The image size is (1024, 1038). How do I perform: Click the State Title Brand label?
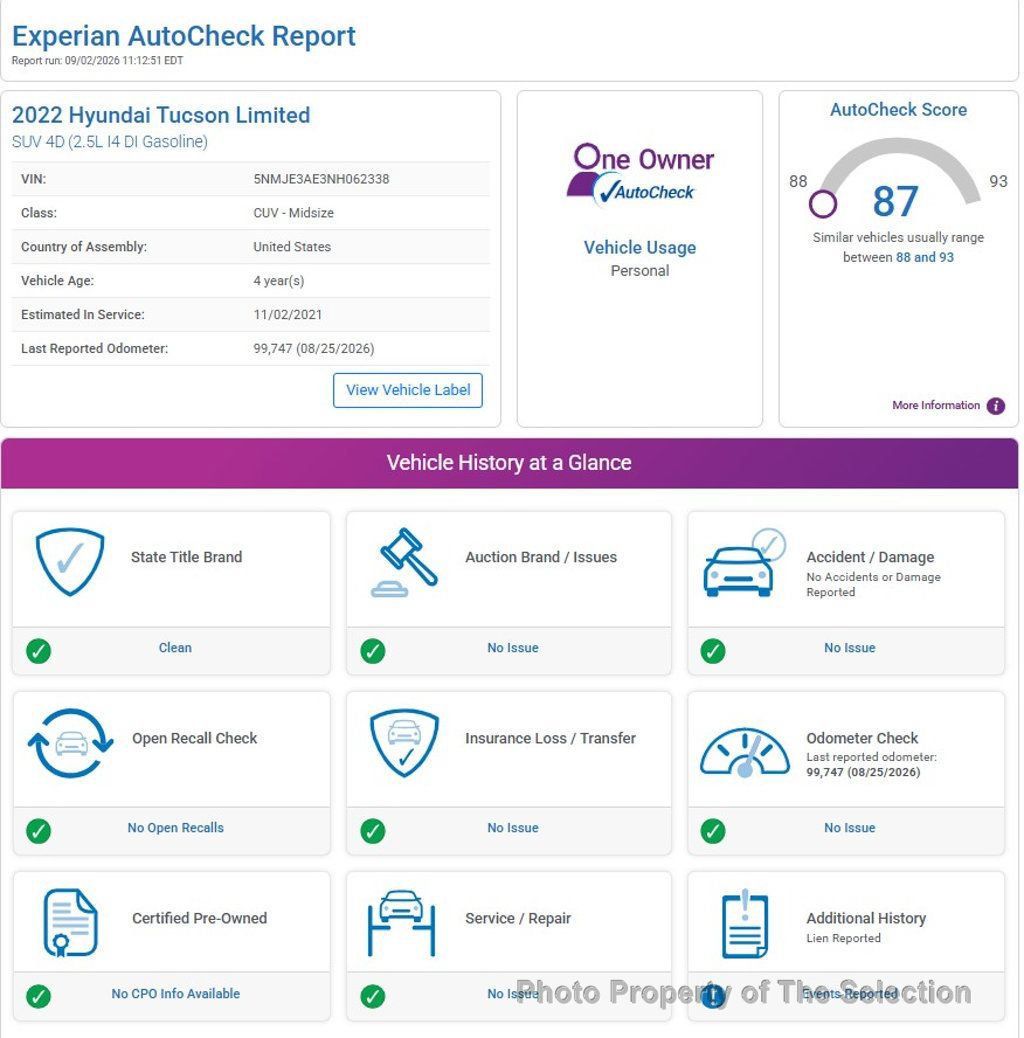point(186,557)
